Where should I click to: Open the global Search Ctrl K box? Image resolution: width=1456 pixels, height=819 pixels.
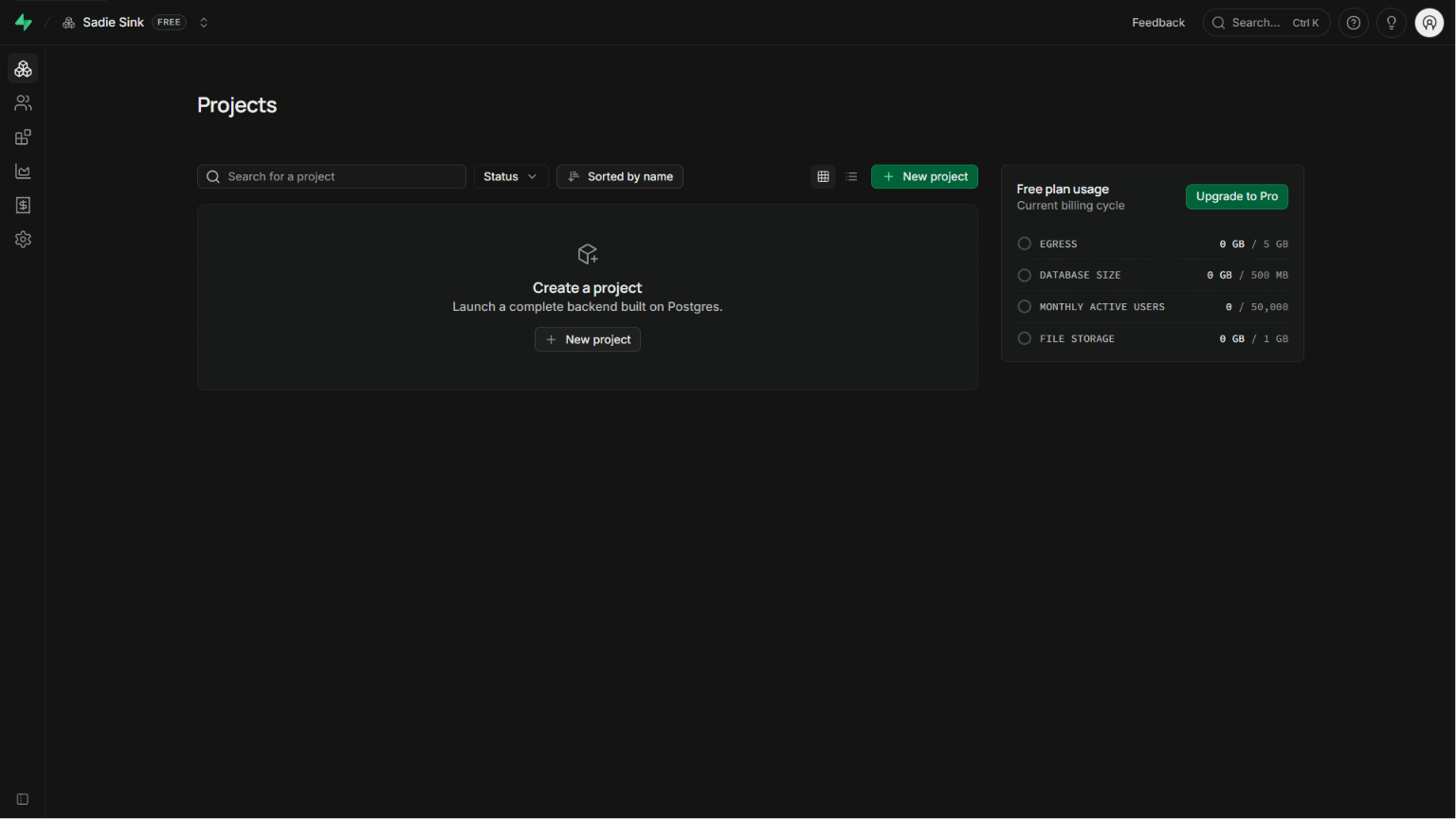click(x=1266, y=23)
